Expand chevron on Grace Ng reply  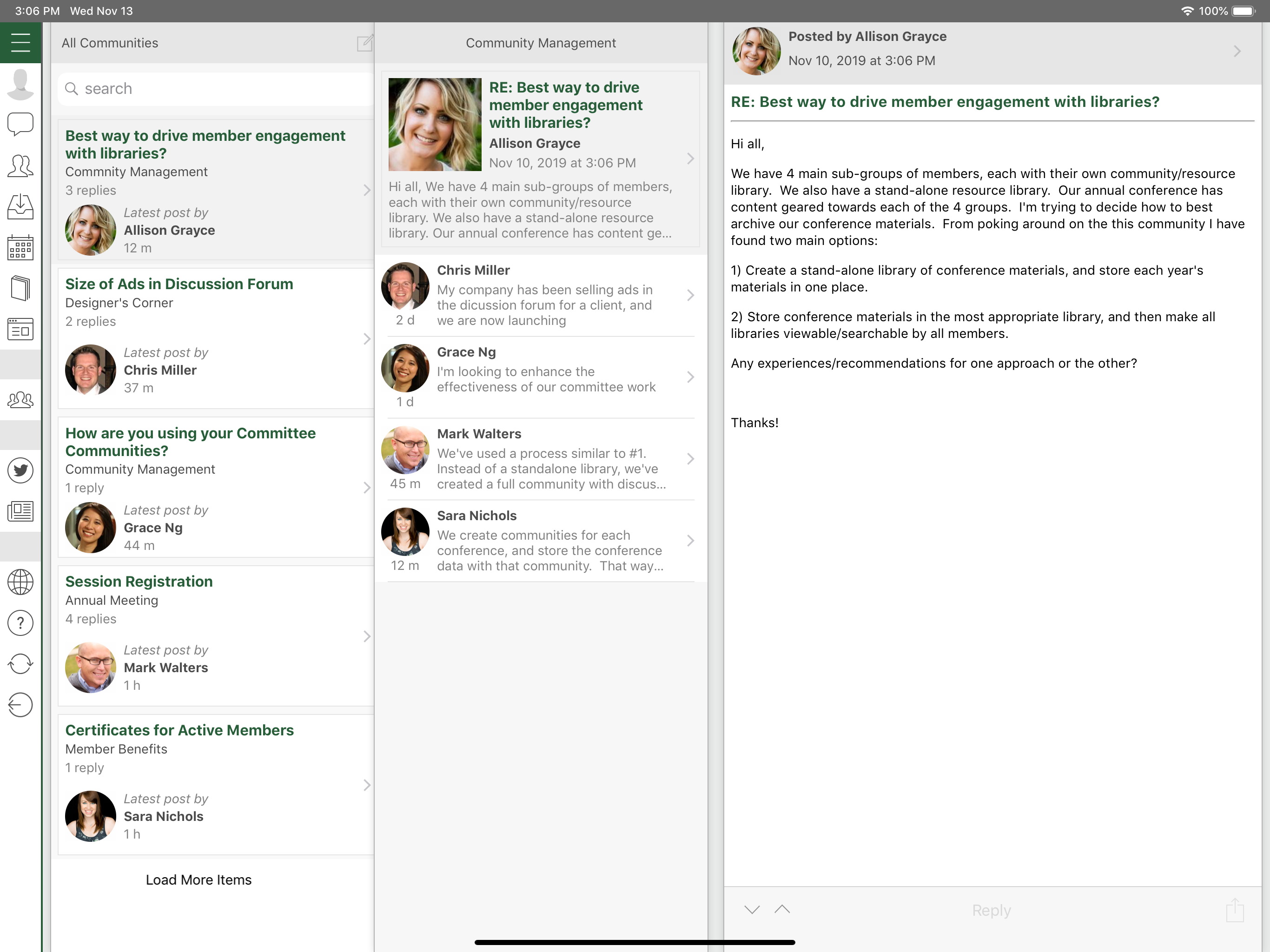pyautogui.click(x=691, y=377)
